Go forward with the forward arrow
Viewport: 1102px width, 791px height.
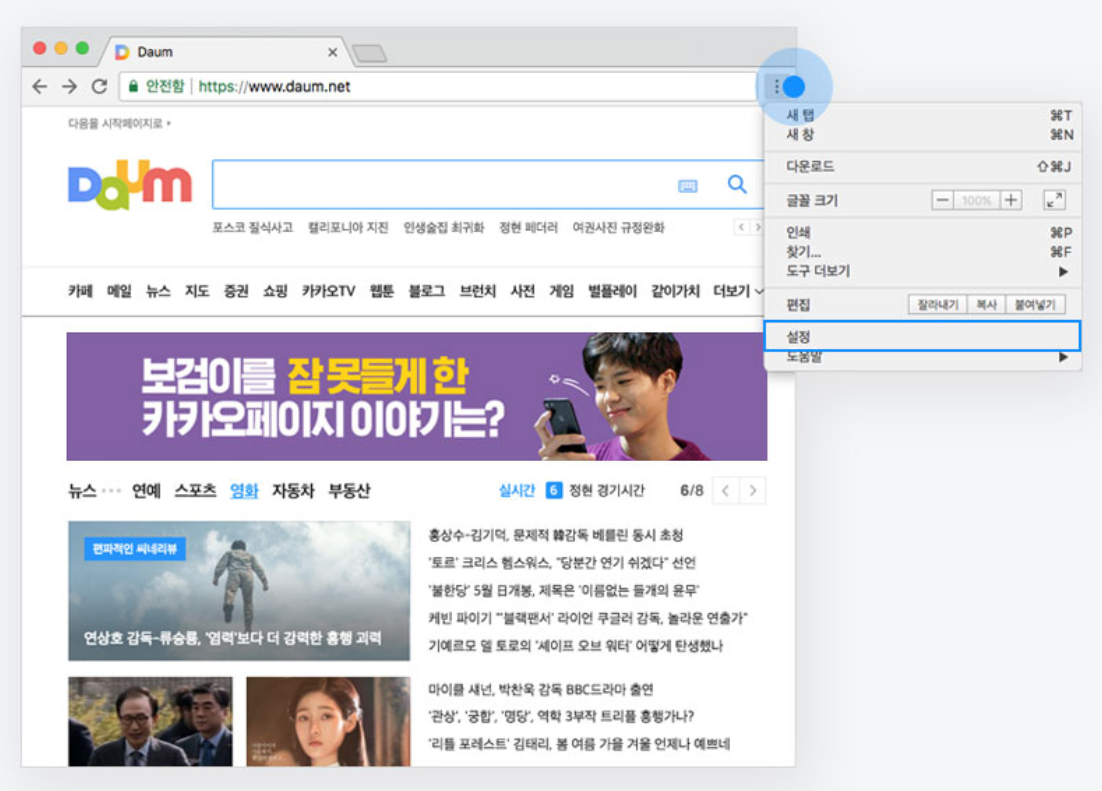70,86
